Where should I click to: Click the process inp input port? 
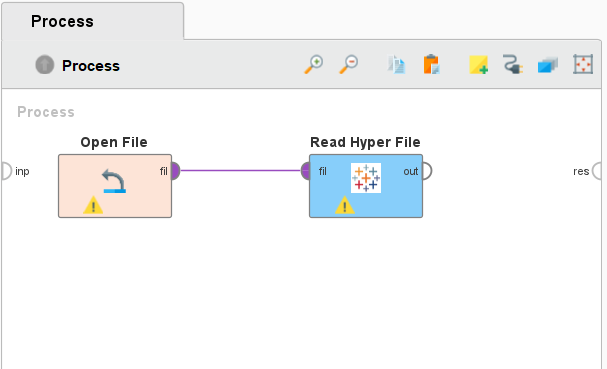[x=7, y=171]
